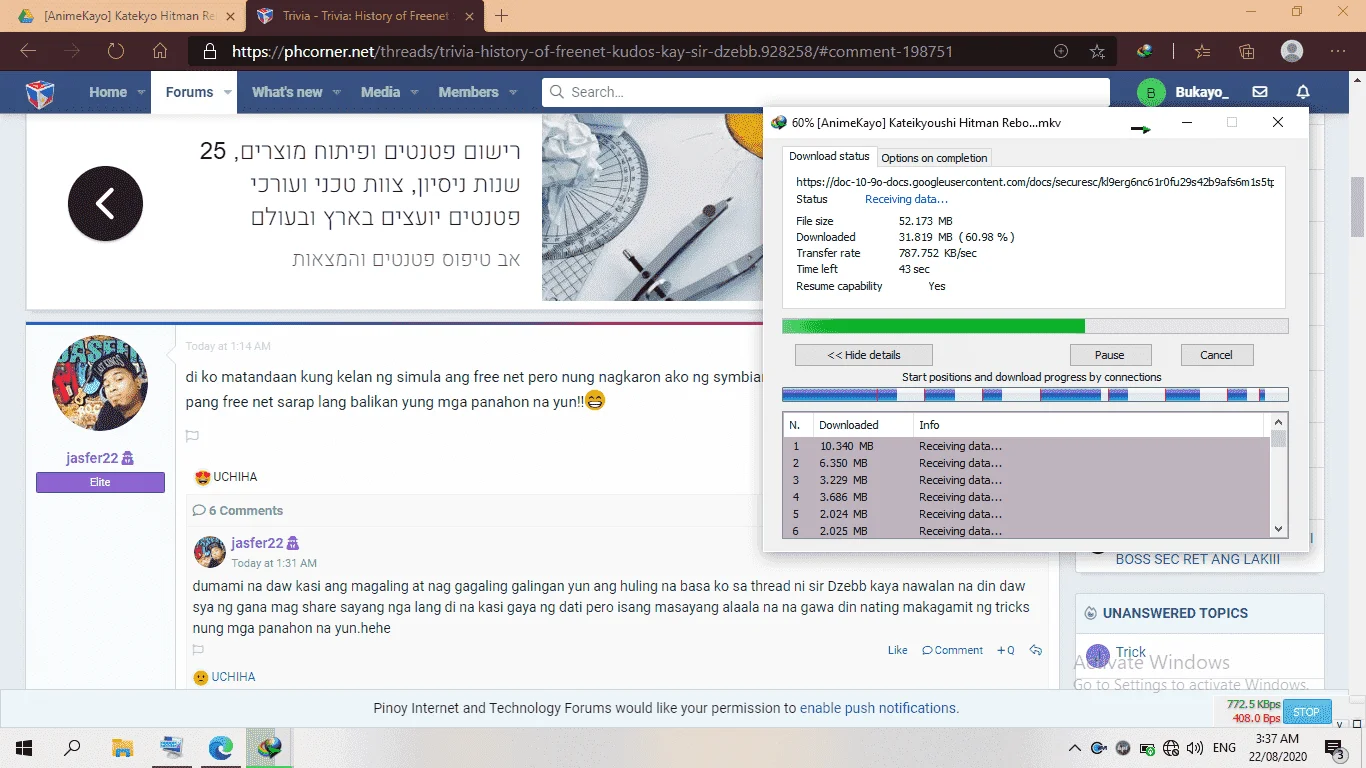Select the Options on completion tab
Image resolution: width=1366 pixels, height=768 pixels.
click(934, 158)
